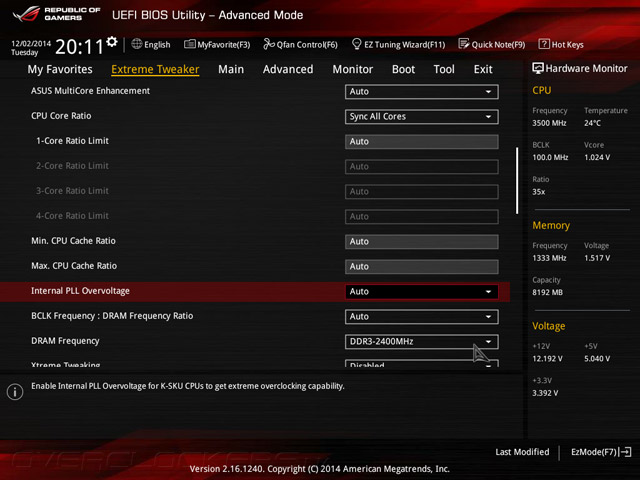
Task: Go to the Main tab
Action: tap(231, 69)
